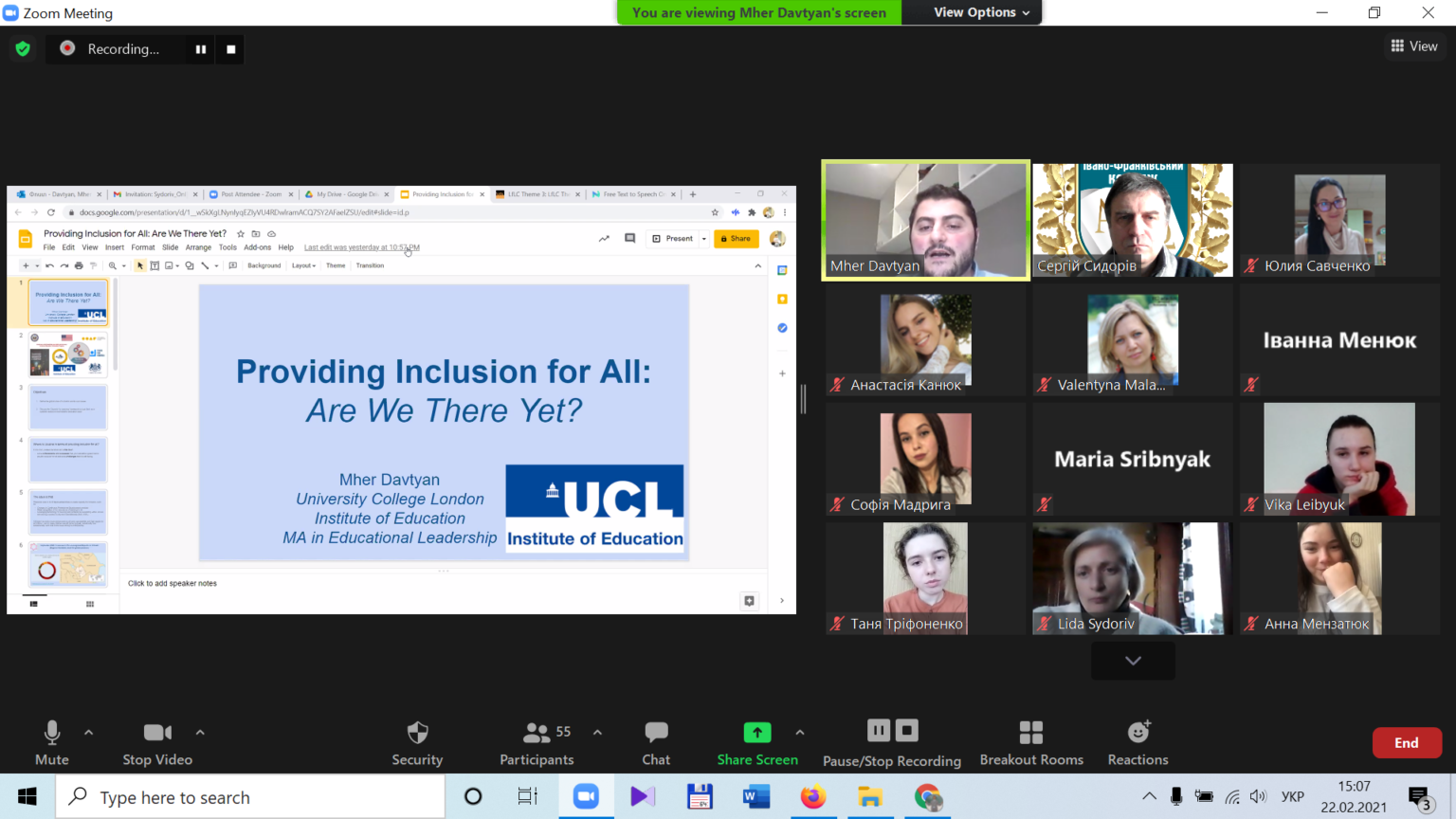Screen dimensions: 1456x819
Task: Open the Reactions menu
Action: point(1137,743)
